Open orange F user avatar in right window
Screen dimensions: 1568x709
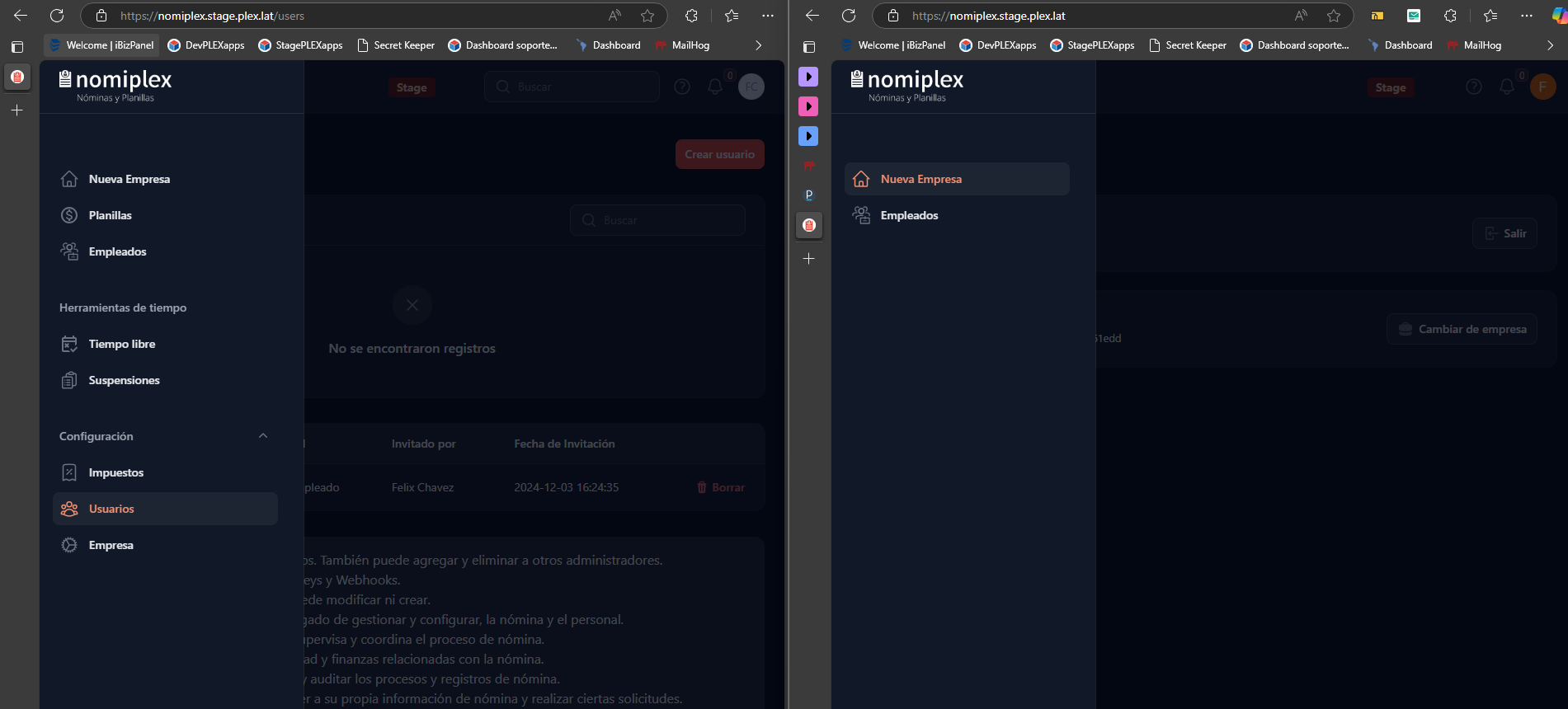coord(1543,87)
